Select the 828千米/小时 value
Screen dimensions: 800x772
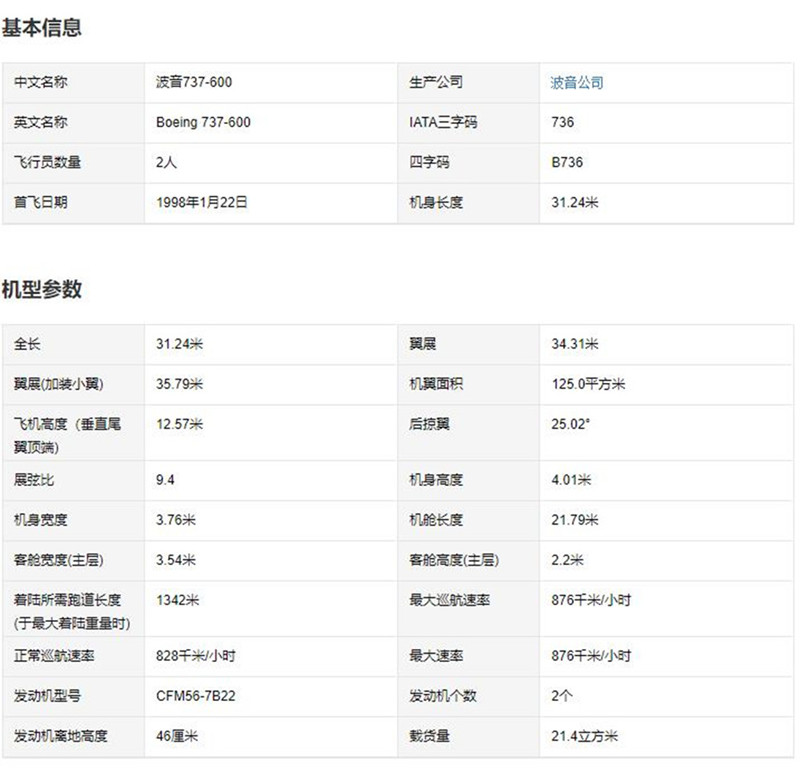196,656
